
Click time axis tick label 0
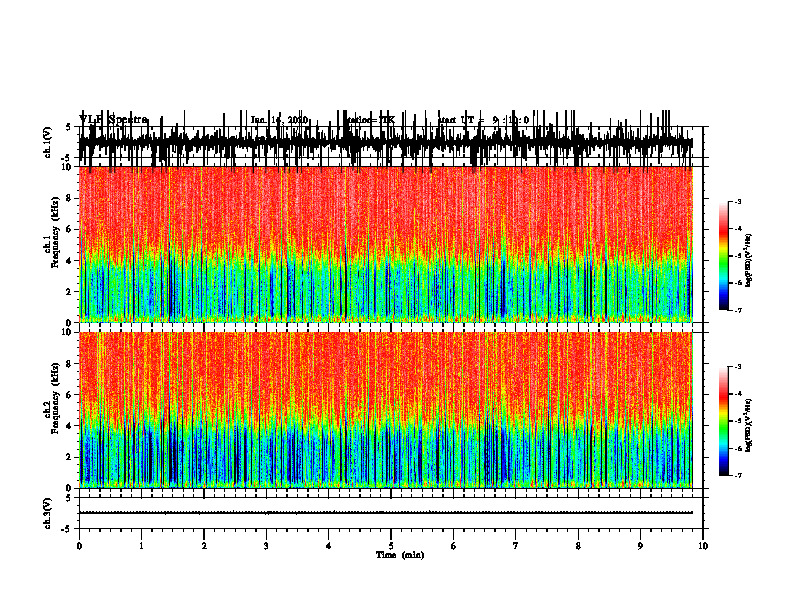click(x=79, y=546)
